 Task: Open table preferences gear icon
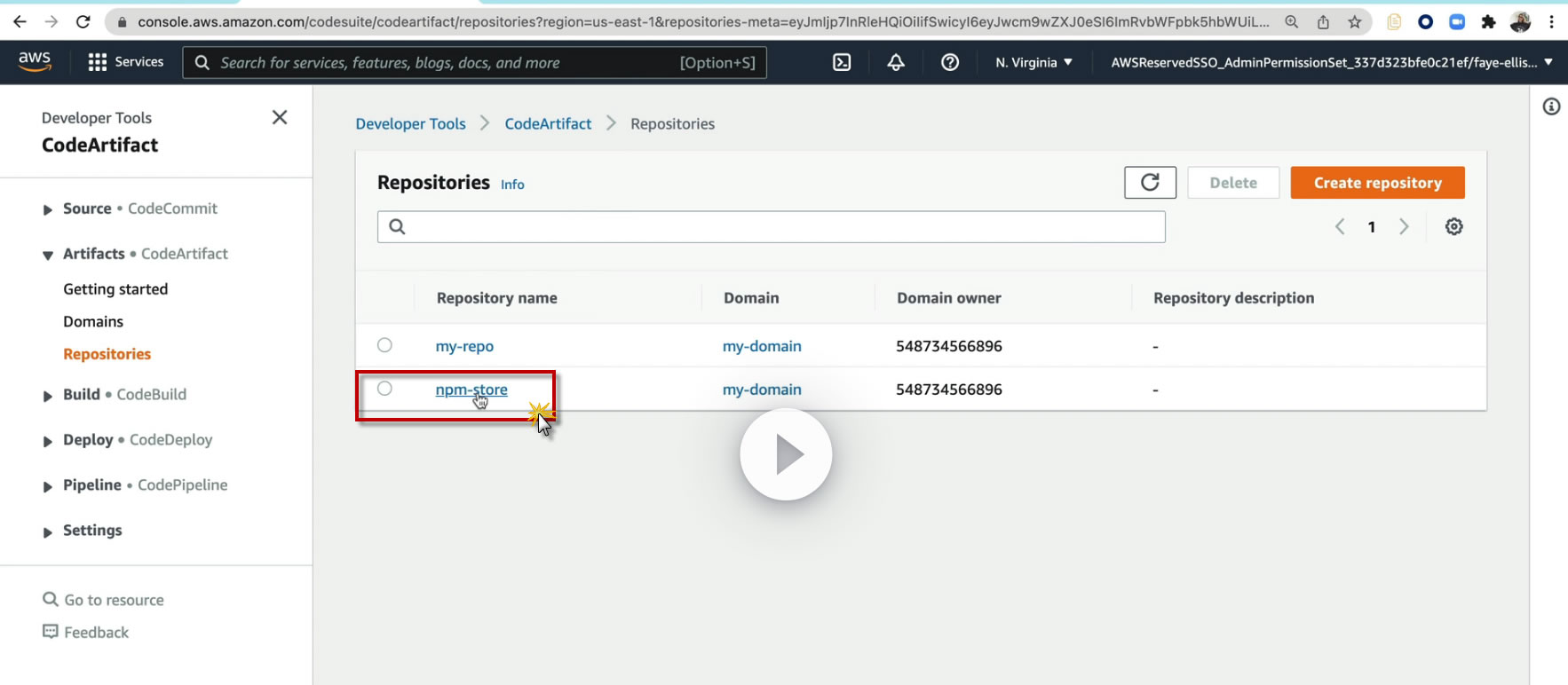(x=1454, y=226)
